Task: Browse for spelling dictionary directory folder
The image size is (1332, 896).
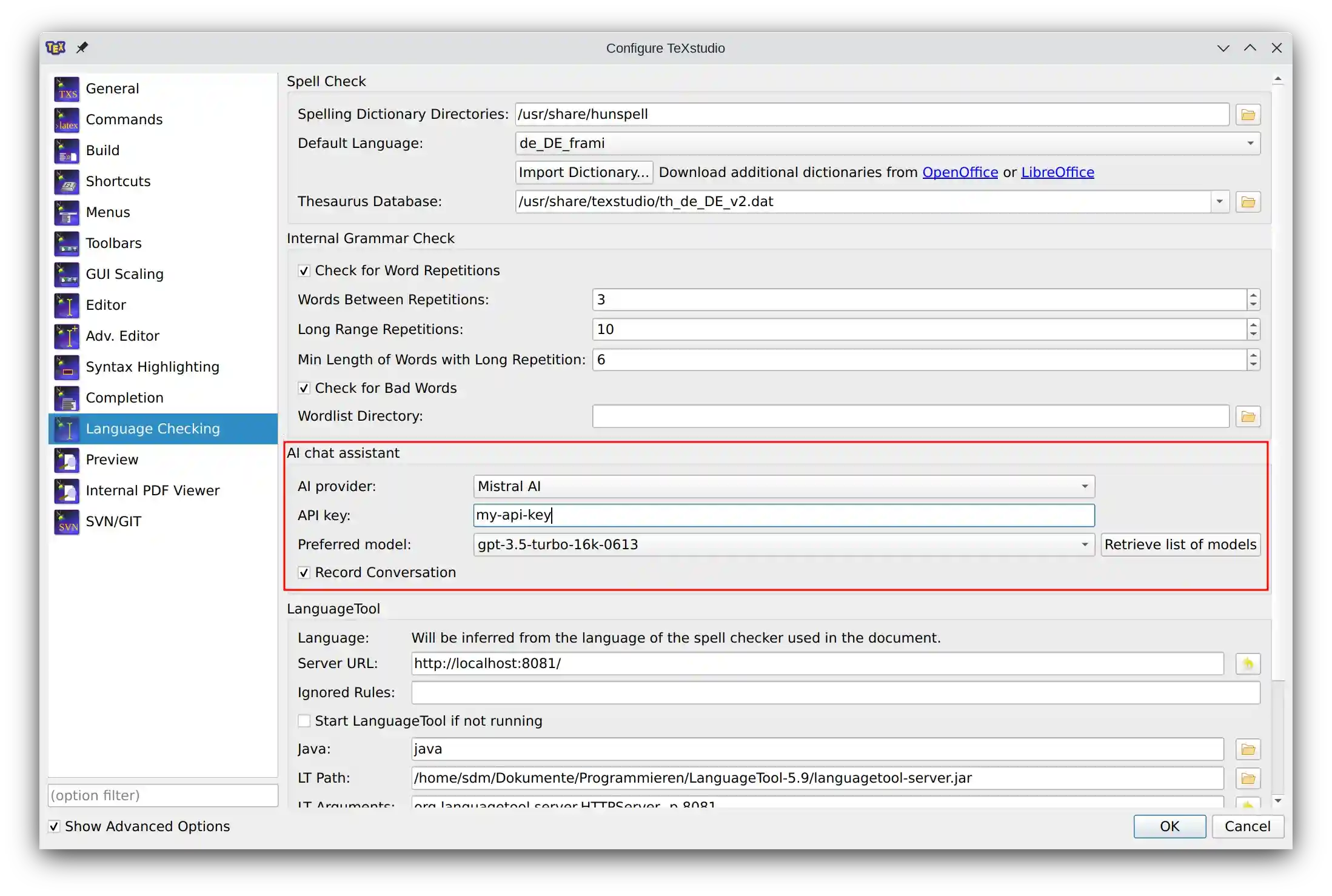Action: 1248,115
